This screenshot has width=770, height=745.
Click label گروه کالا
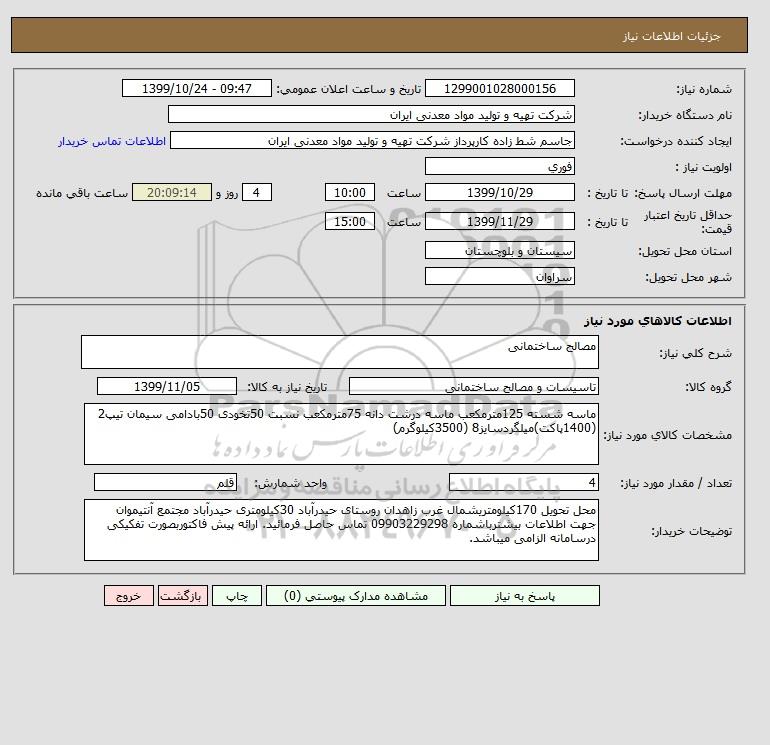click(709, 387)
